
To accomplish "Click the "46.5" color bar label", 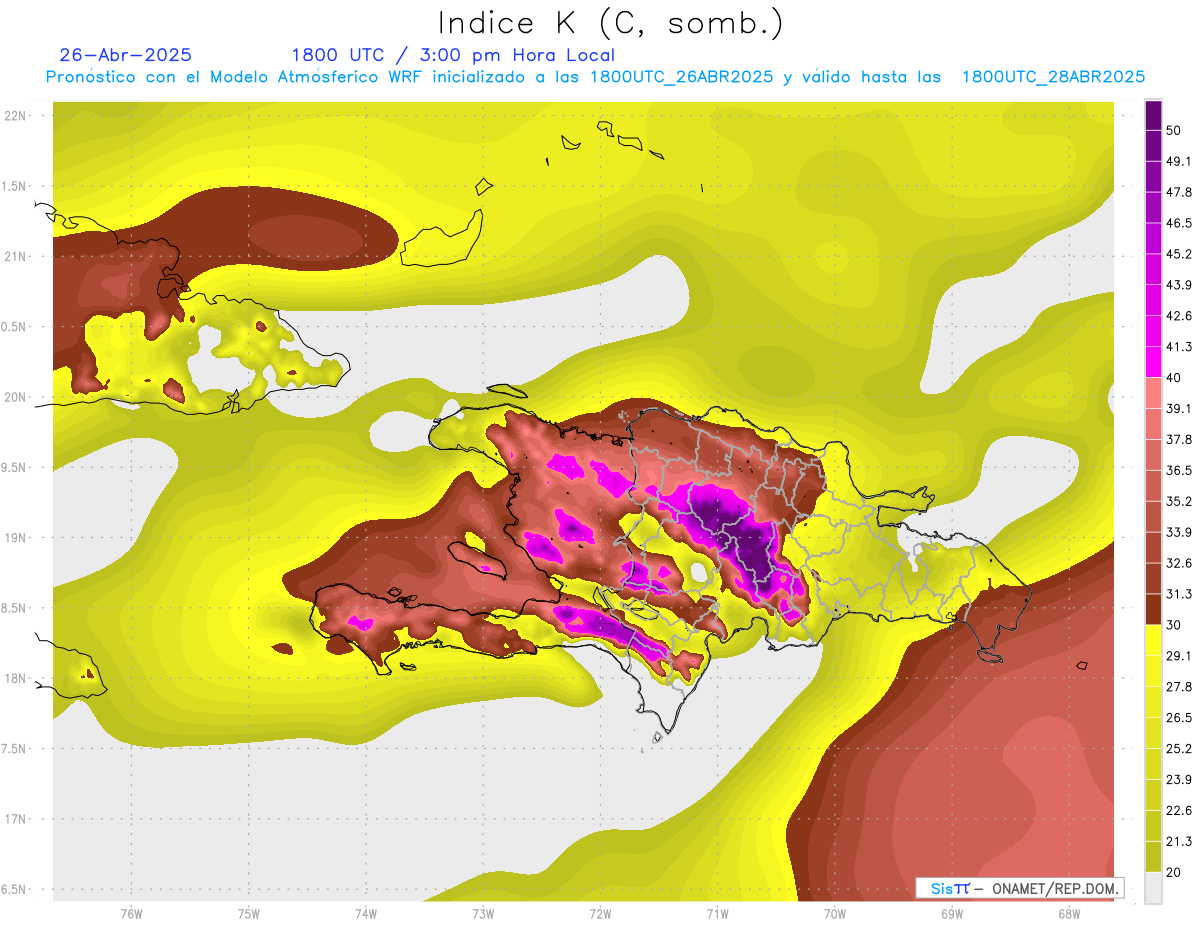I will (1179, 223).
